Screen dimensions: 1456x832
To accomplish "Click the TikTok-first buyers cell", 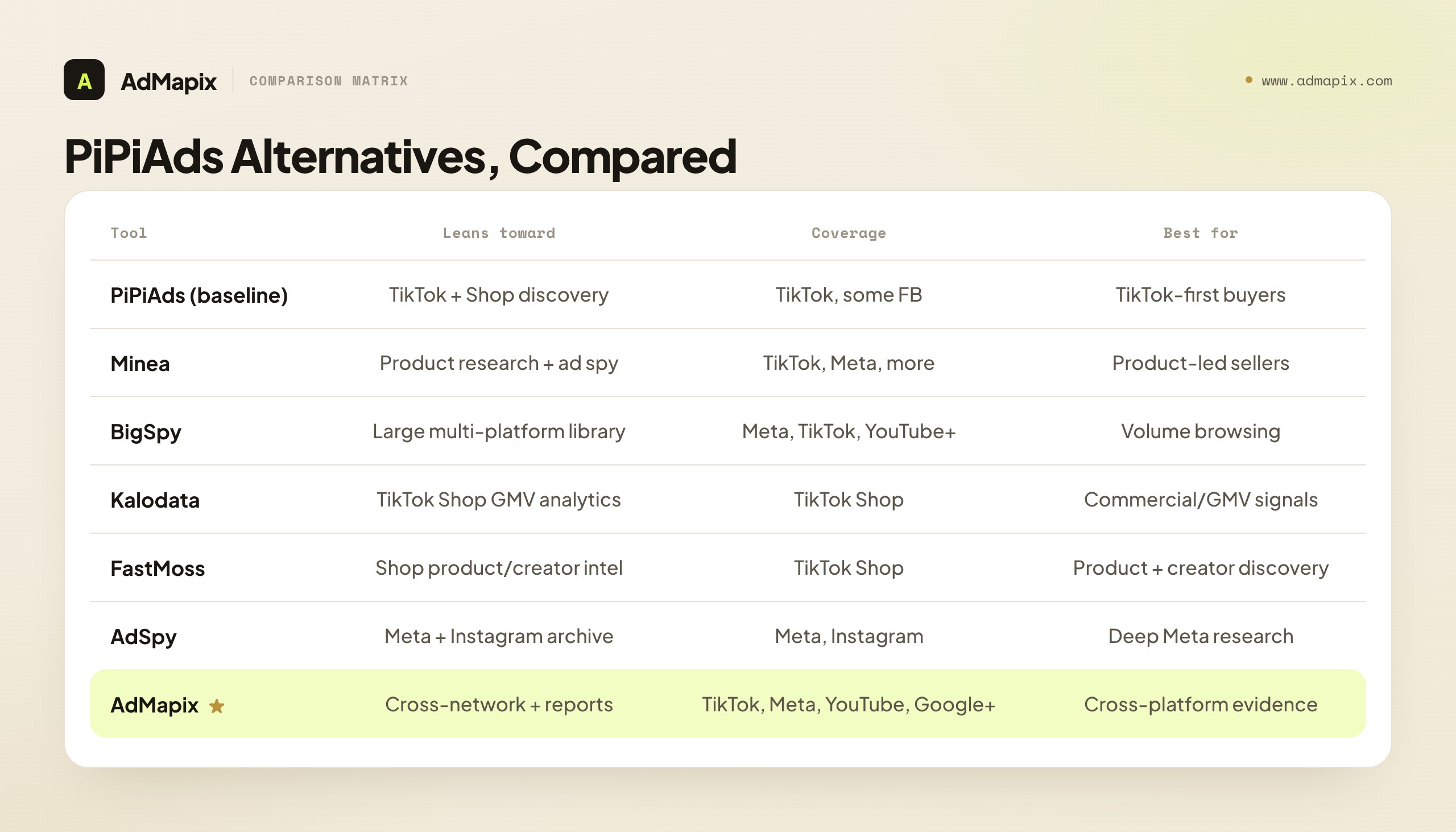I will [1201, 294].
